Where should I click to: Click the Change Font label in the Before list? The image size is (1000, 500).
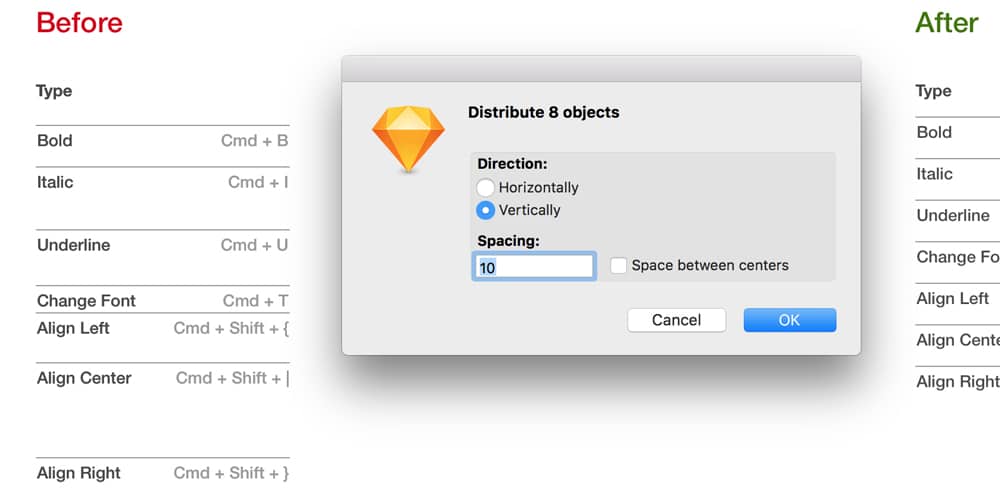pos(86,301)
